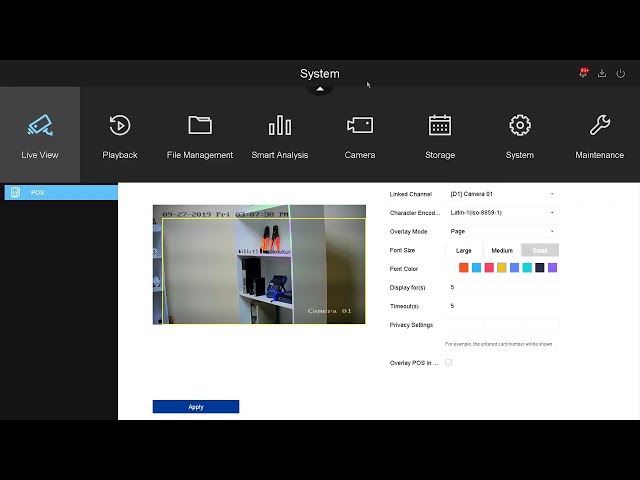Select POS in the left sidebar
Screen dimensions: 640x480
[x=61, y=192]
